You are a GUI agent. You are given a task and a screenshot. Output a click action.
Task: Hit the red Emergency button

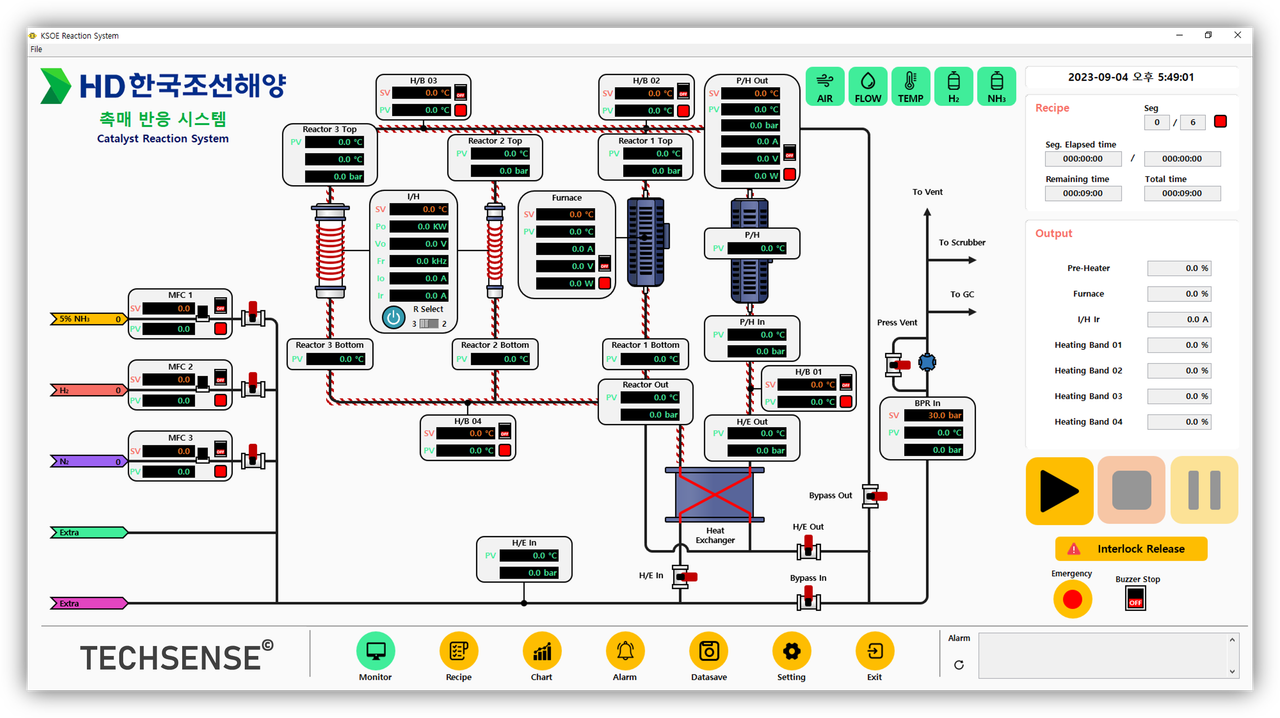[x=1072, y=599]
